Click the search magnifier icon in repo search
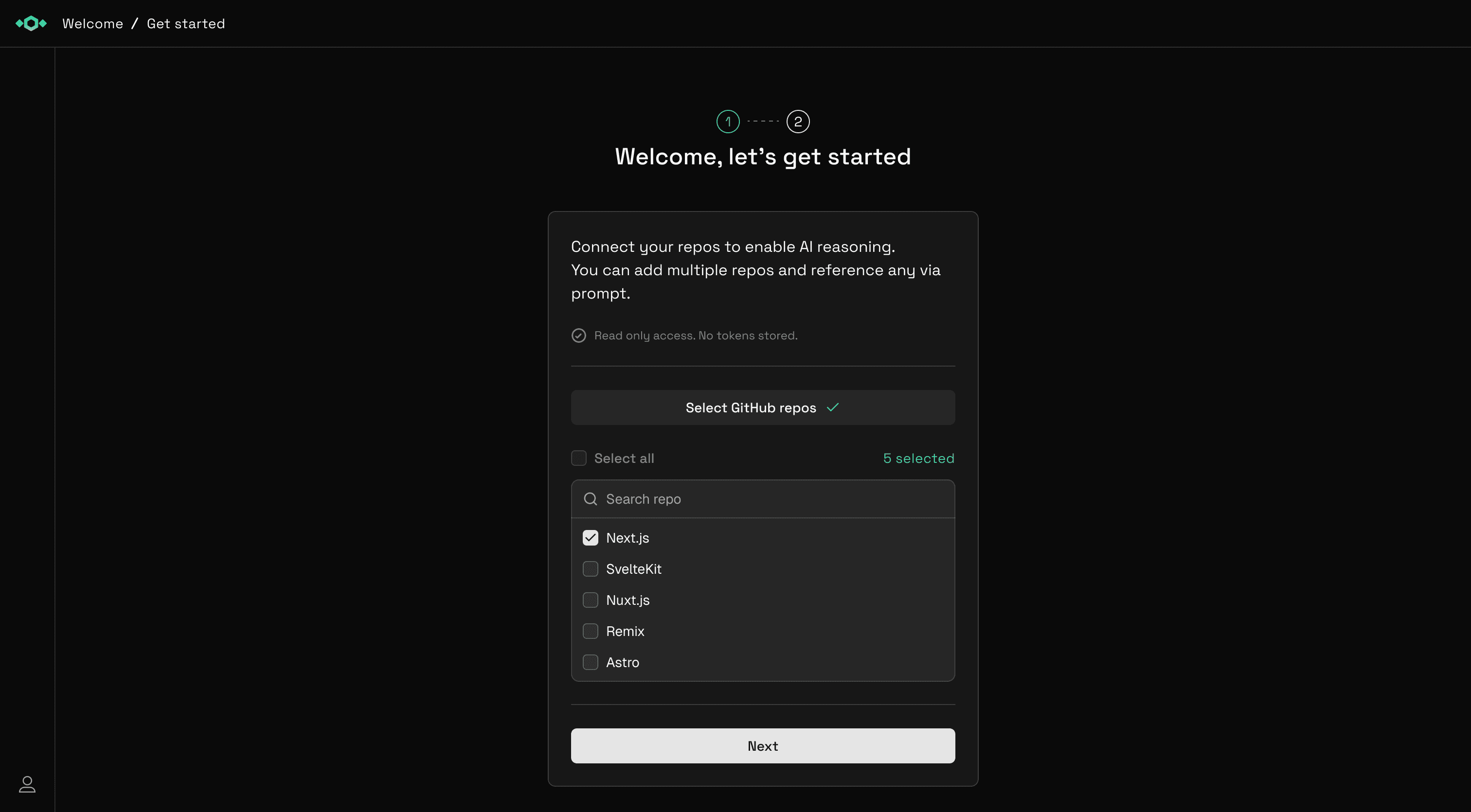Screen dimensions: 1471x812 pos(591,498)
